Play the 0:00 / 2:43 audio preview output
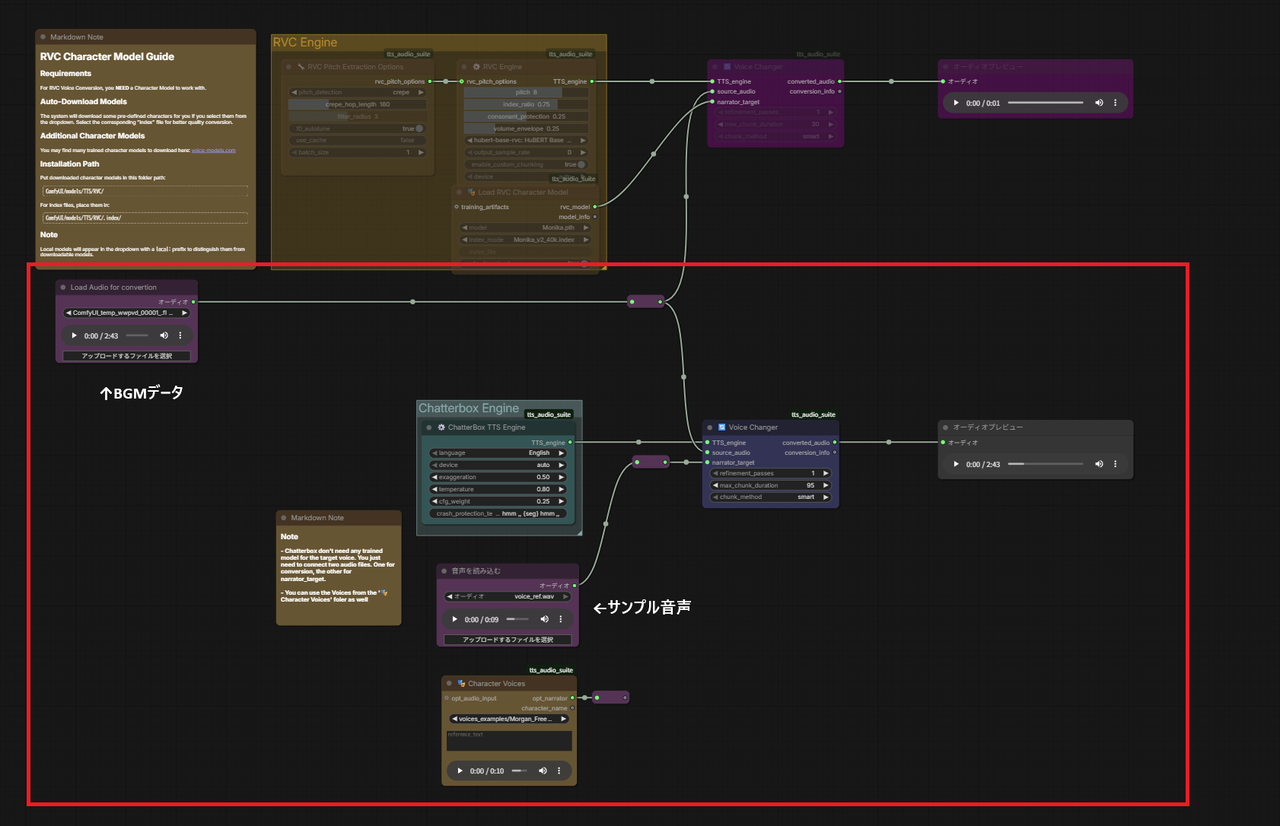1280x826 pixels. (x=955, y=464)
